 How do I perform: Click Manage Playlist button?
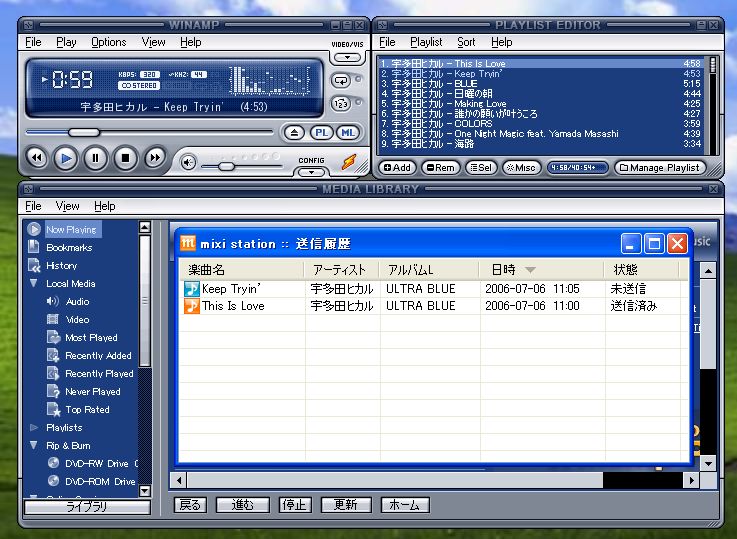[x=660, y=168]
